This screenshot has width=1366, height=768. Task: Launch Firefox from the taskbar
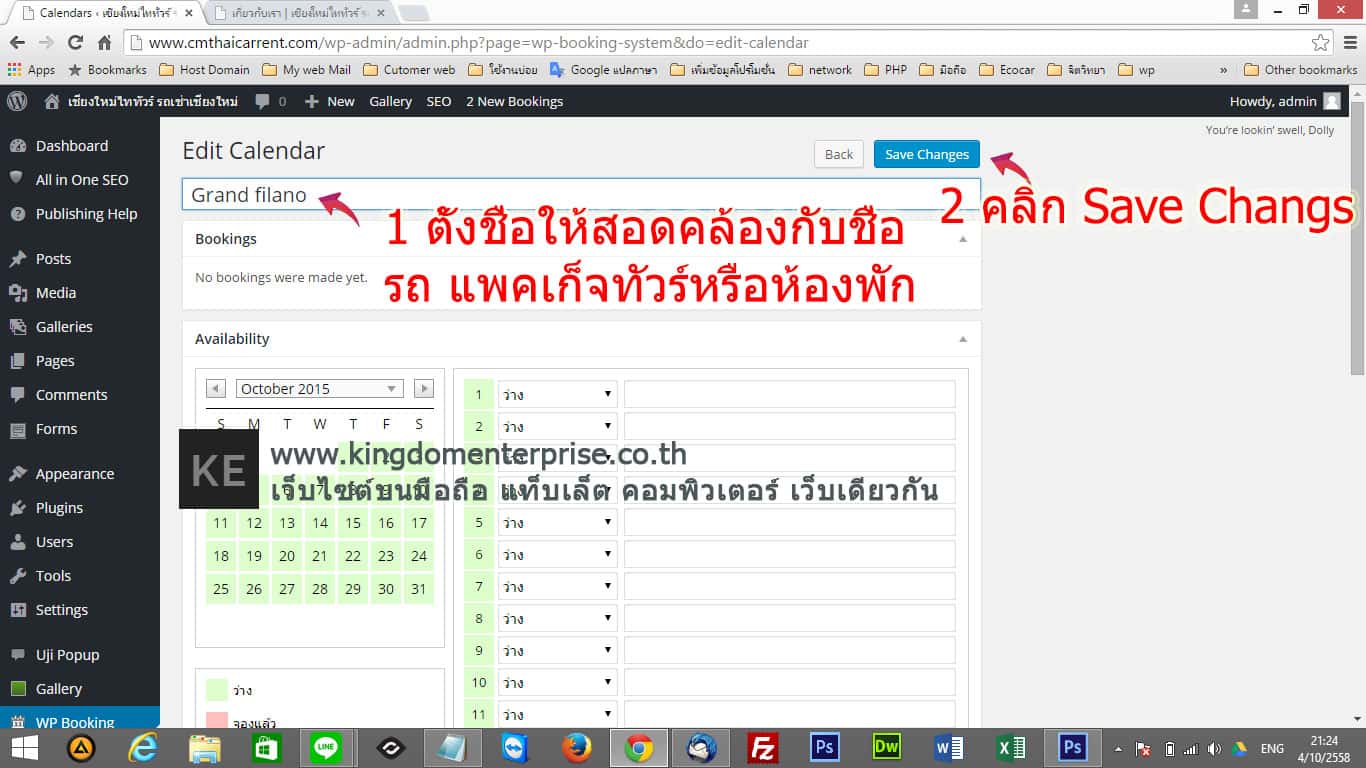(576, 748)
